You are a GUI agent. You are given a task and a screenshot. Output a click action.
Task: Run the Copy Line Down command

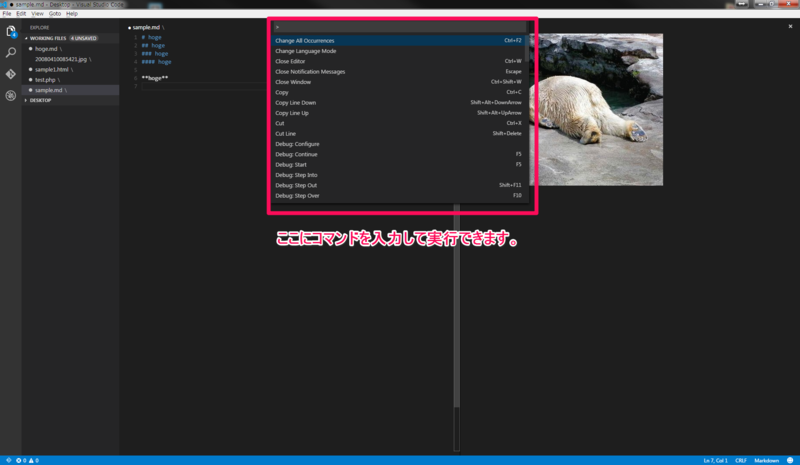pyautogui.click(x=398, y=103)
